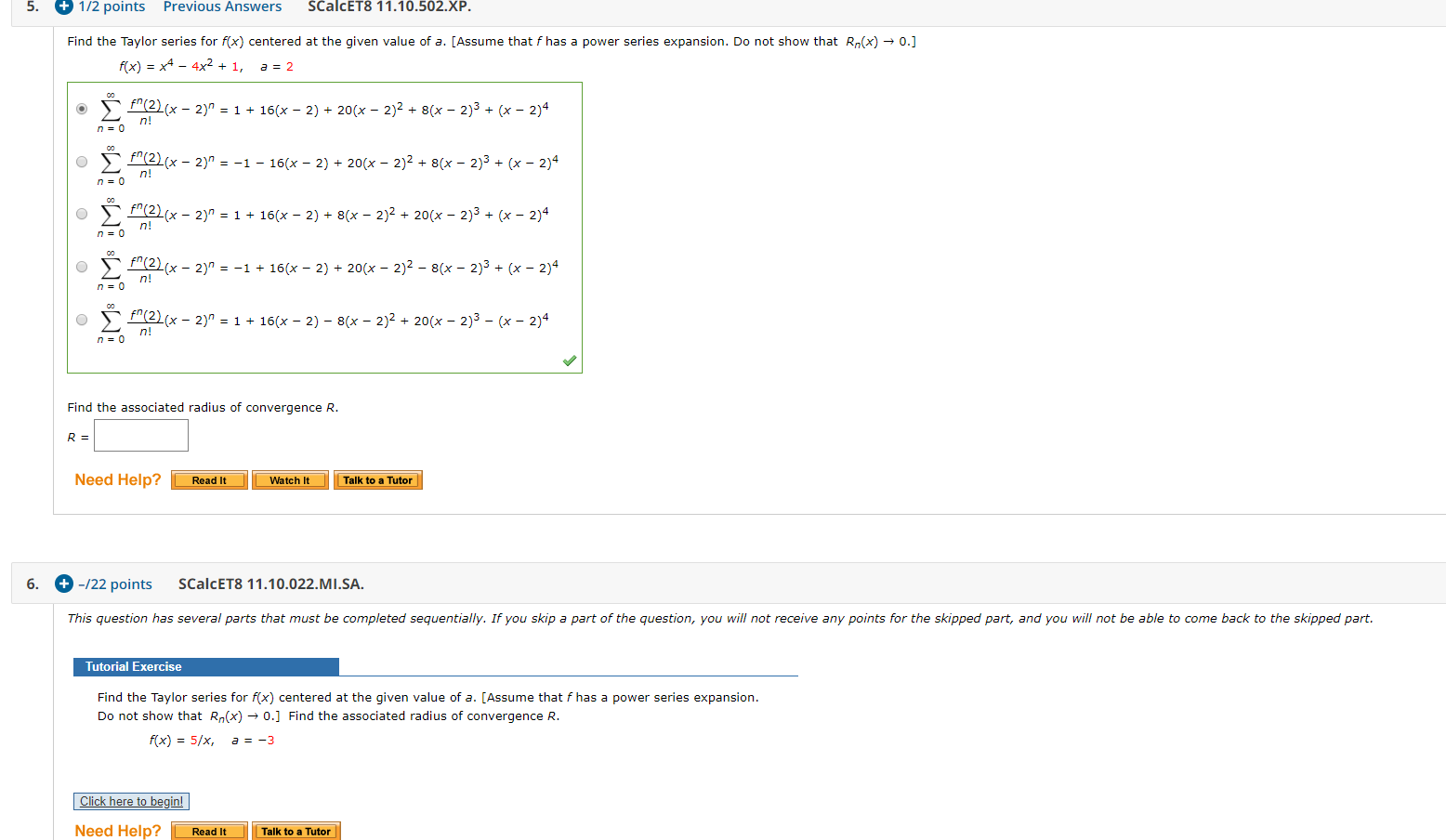
Task: Click Talk to a Tutor for question 6
Action: coord(296,831)
